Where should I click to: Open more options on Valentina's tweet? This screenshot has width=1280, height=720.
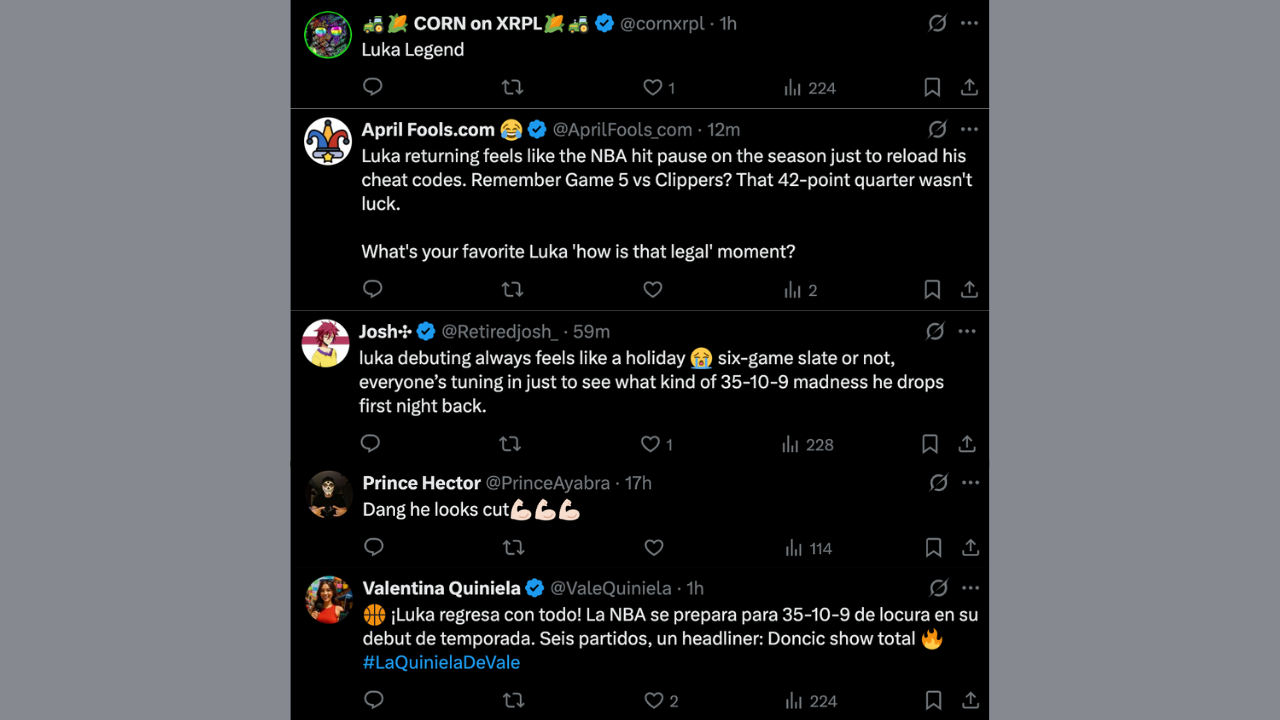(x=968, y=588)
